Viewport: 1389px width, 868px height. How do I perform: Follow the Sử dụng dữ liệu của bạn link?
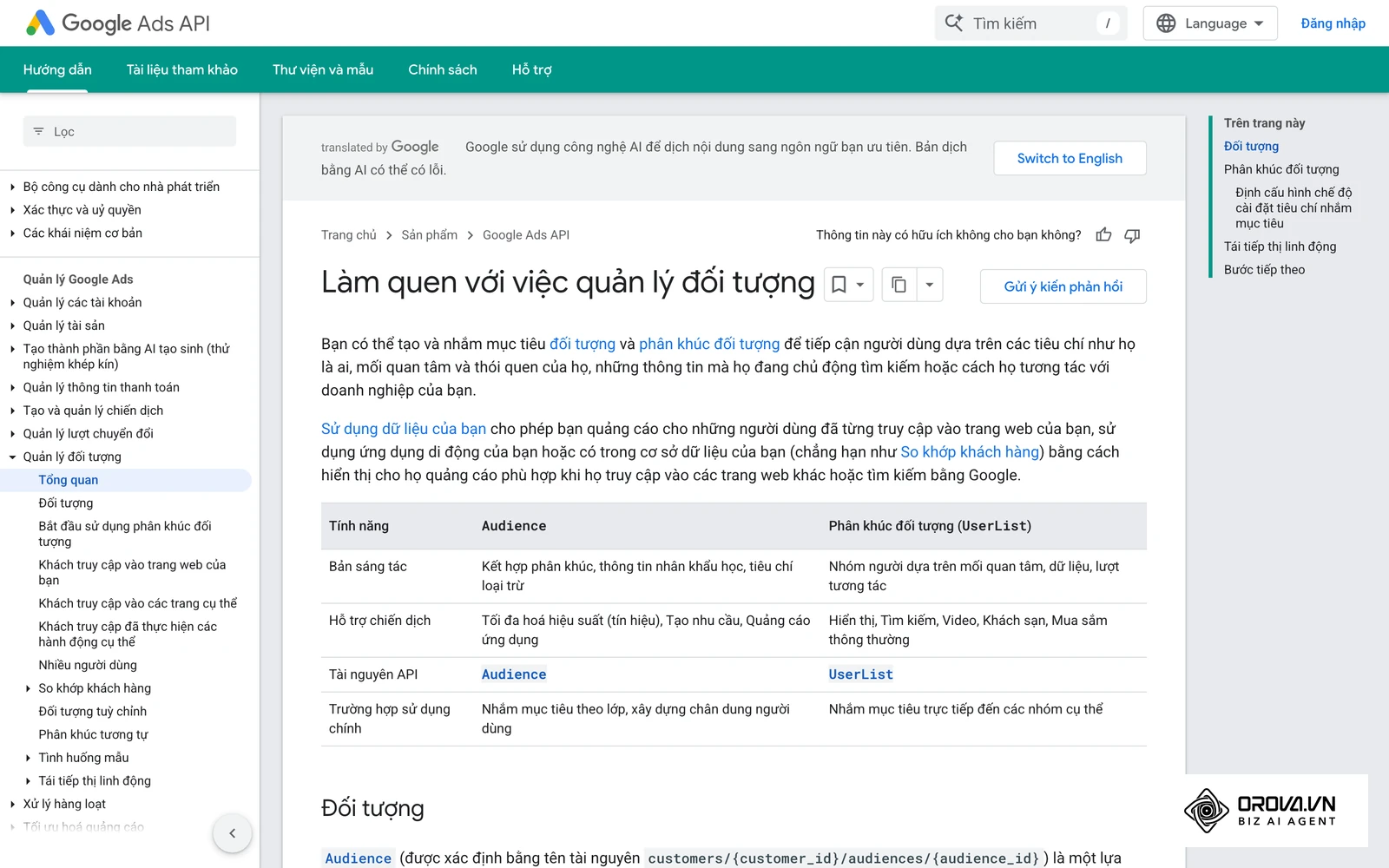point(404,429)
